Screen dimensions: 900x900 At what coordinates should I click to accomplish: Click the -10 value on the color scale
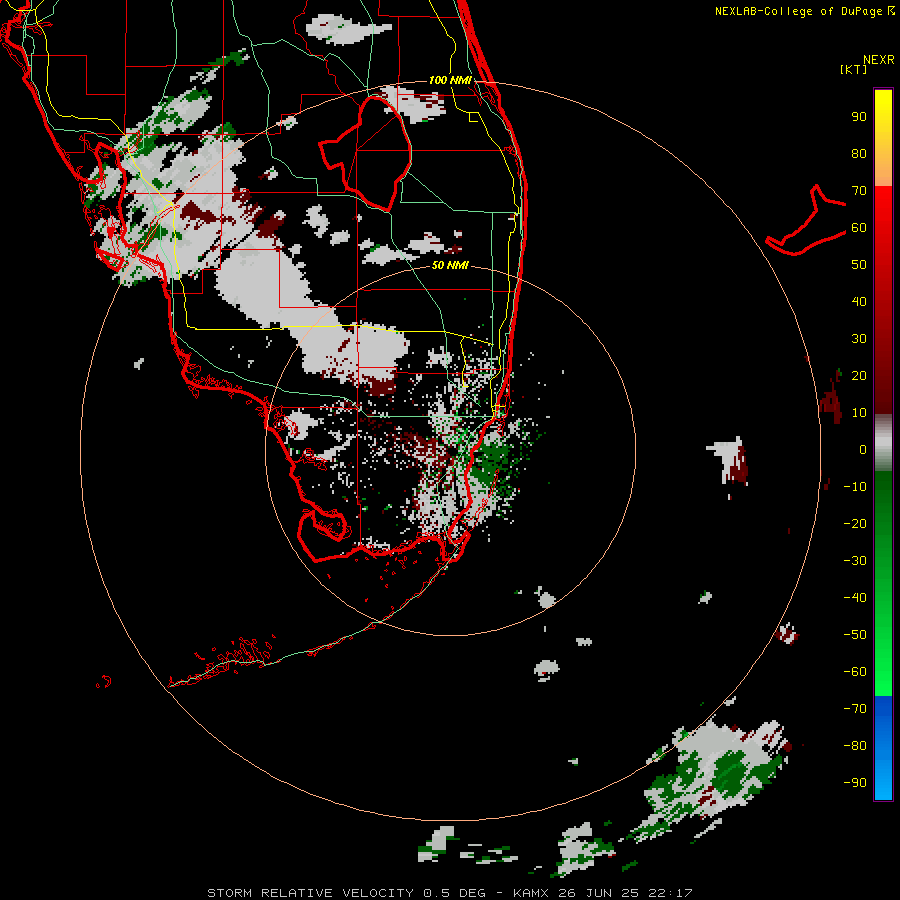pos(855,487)
